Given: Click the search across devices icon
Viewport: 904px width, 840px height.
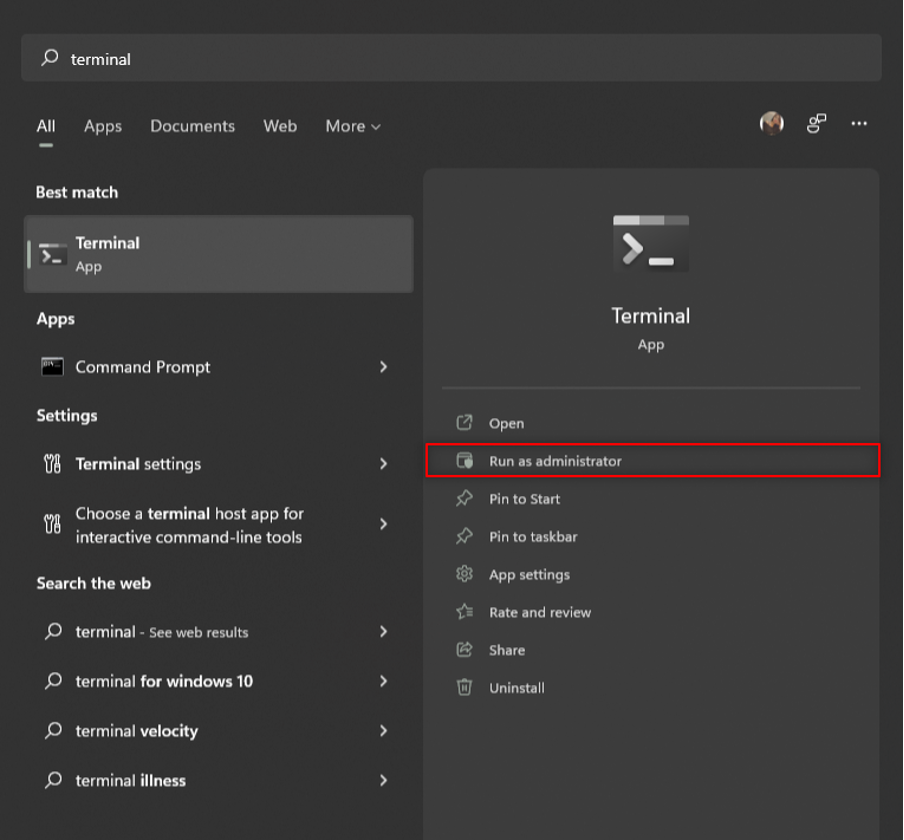Looking at the screenshot, I should [x=817, y=123].
